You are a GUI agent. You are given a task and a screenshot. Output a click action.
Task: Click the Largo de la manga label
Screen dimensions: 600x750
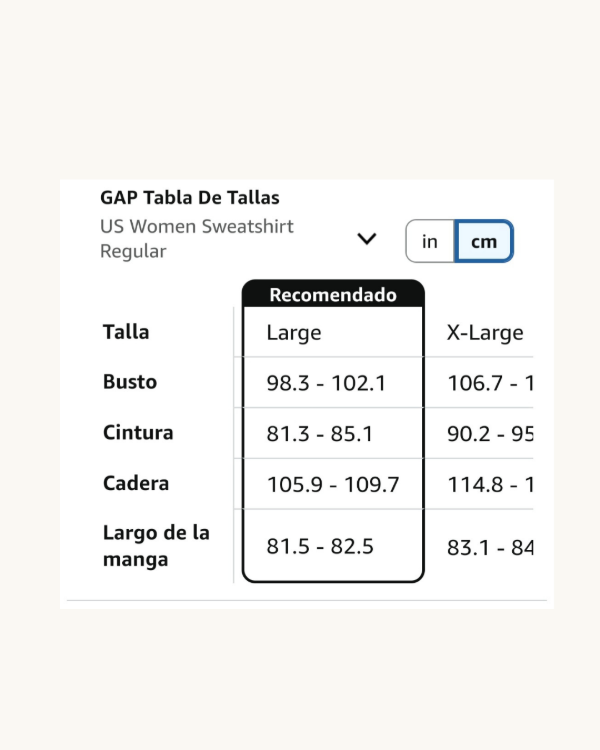[x=156, y=546]
